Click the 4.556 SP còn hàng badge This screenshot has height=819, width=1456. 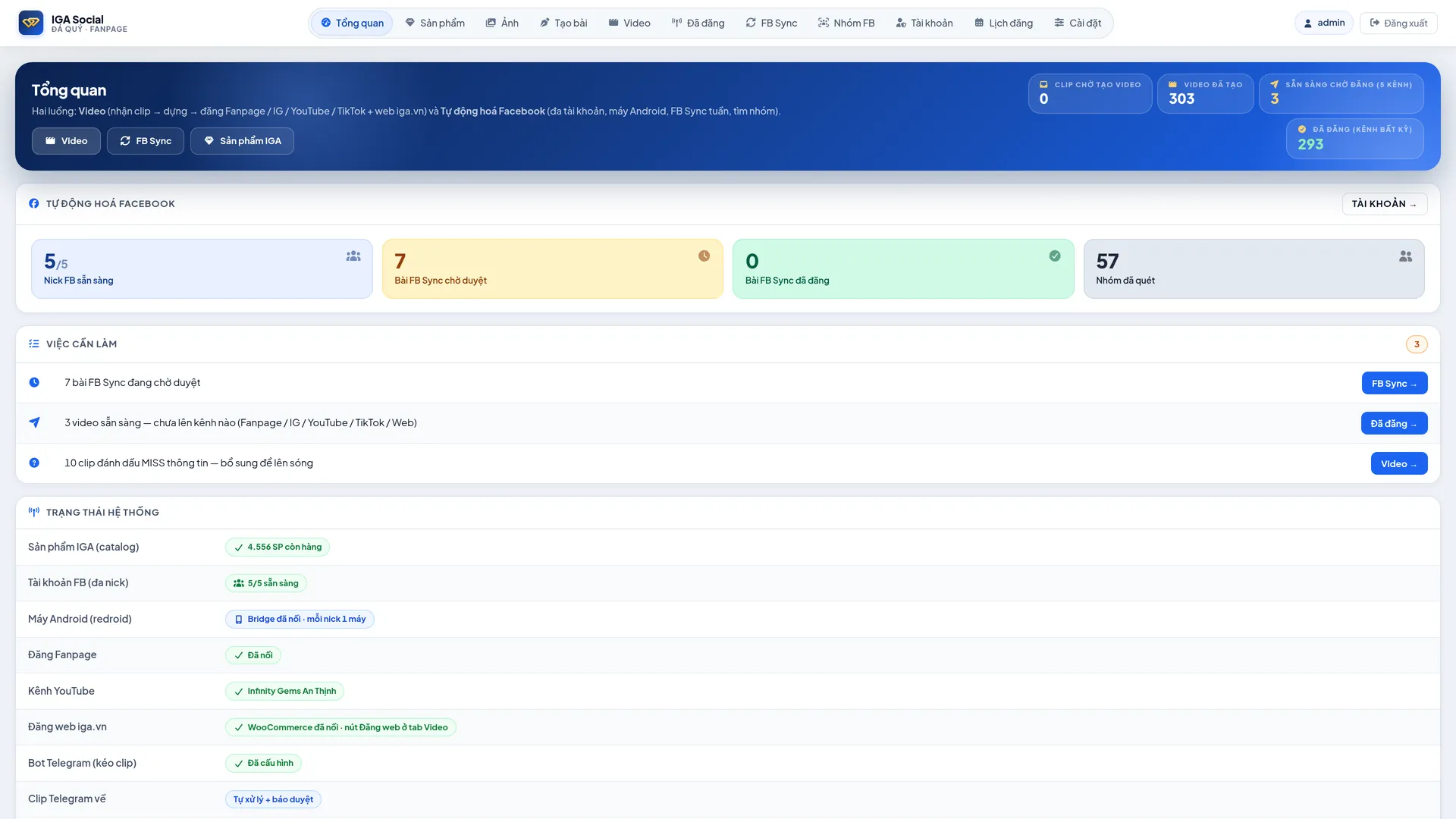278,548
